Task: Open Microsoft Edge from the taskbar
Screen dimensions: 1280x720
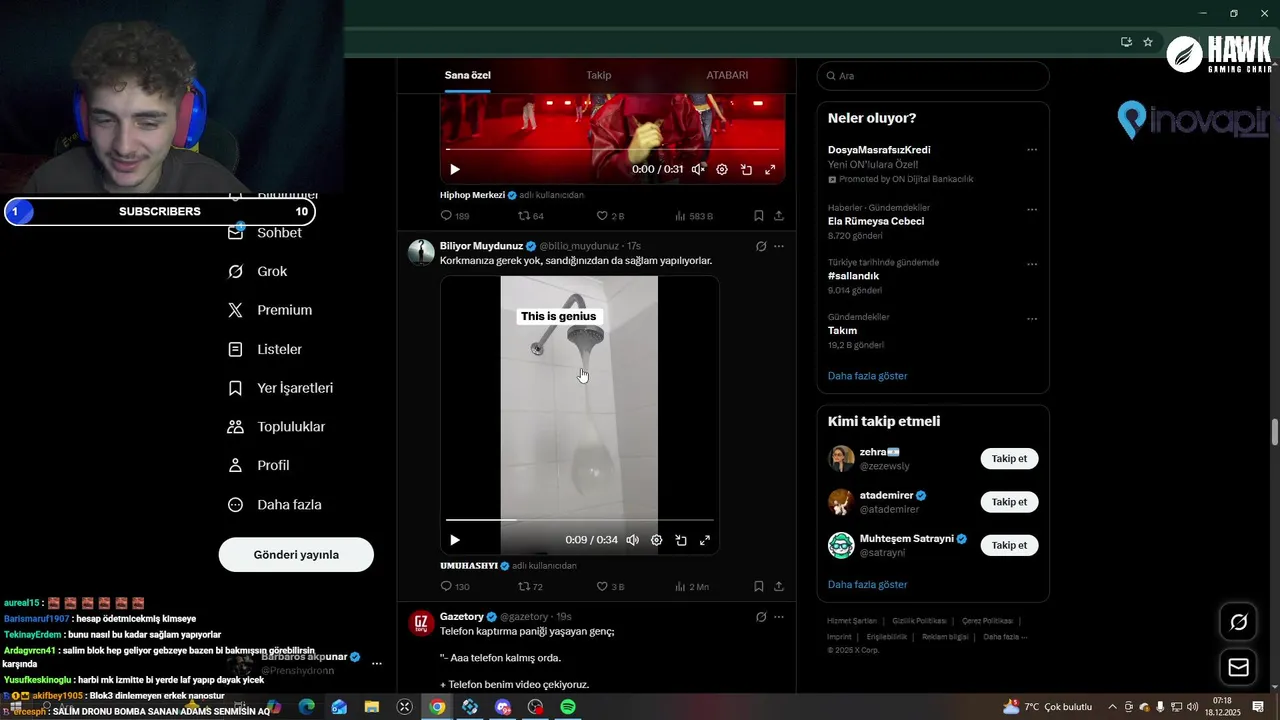Action: click(306, 707)
